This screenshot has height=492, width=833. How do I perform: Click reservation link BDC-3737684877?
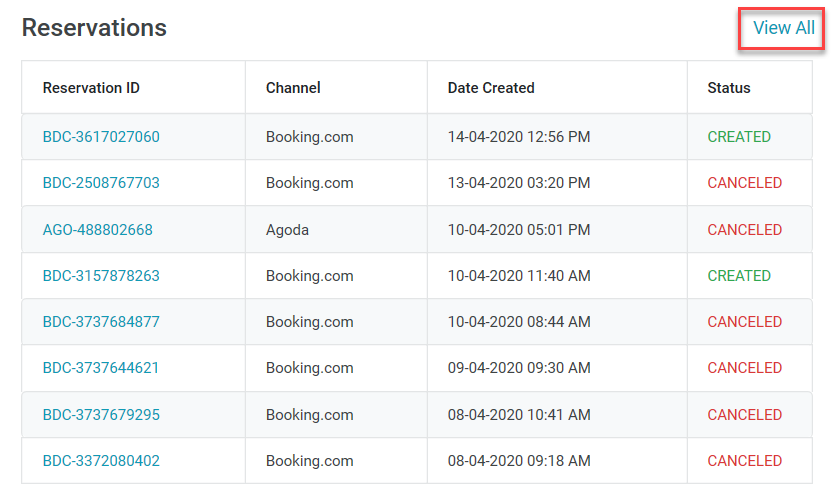101,322
